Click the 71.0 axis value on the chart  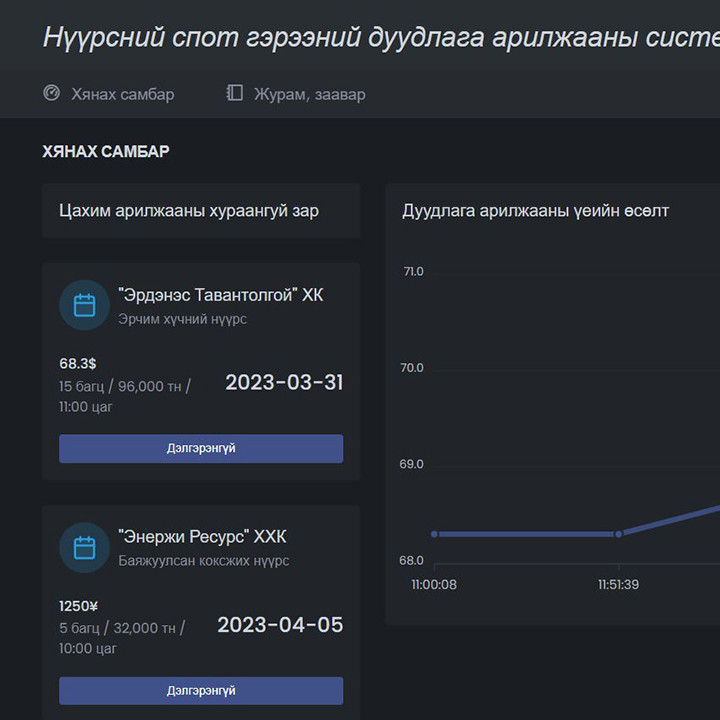point(413,271)
